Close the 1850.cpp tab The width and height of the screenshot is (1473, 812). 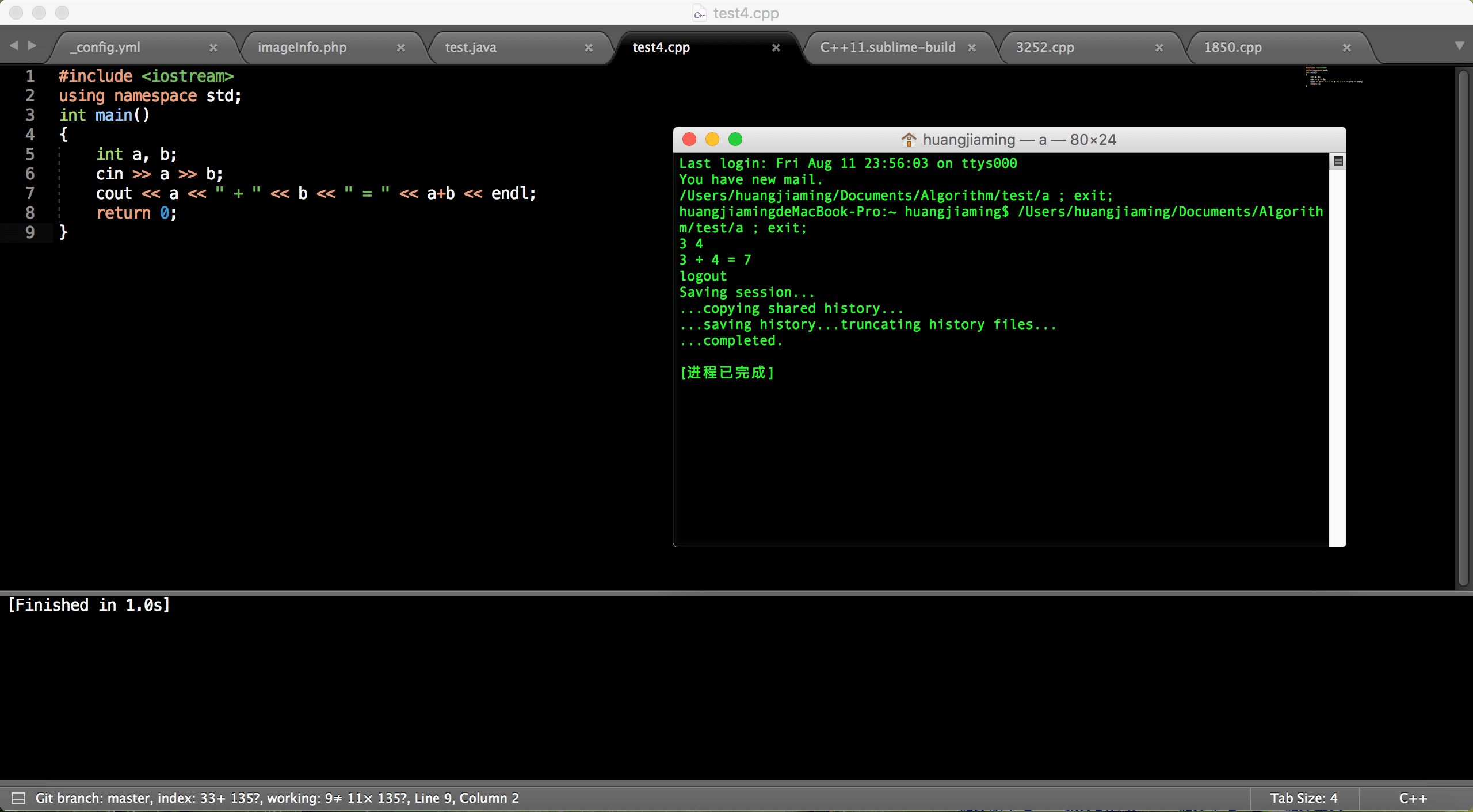pos(1347,48)
